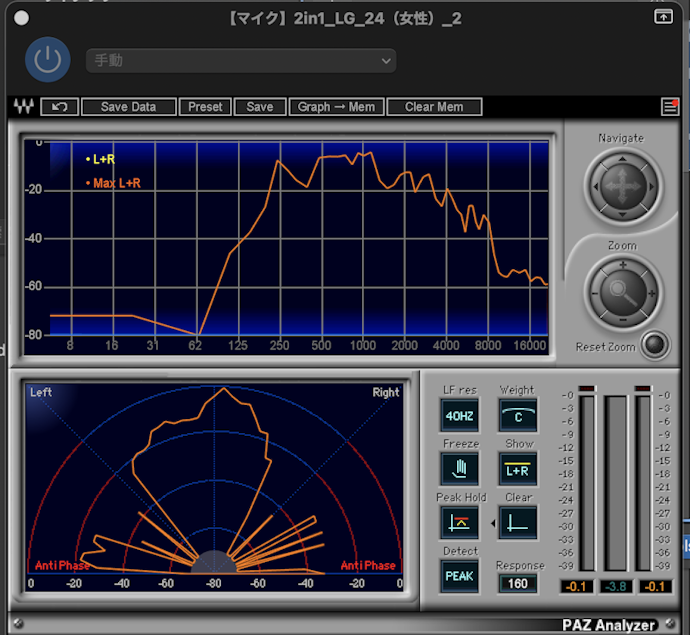Navigate down with the Navigate pad arrow
The height and width of the screenshot is (635, 690).
coord(622,214)
